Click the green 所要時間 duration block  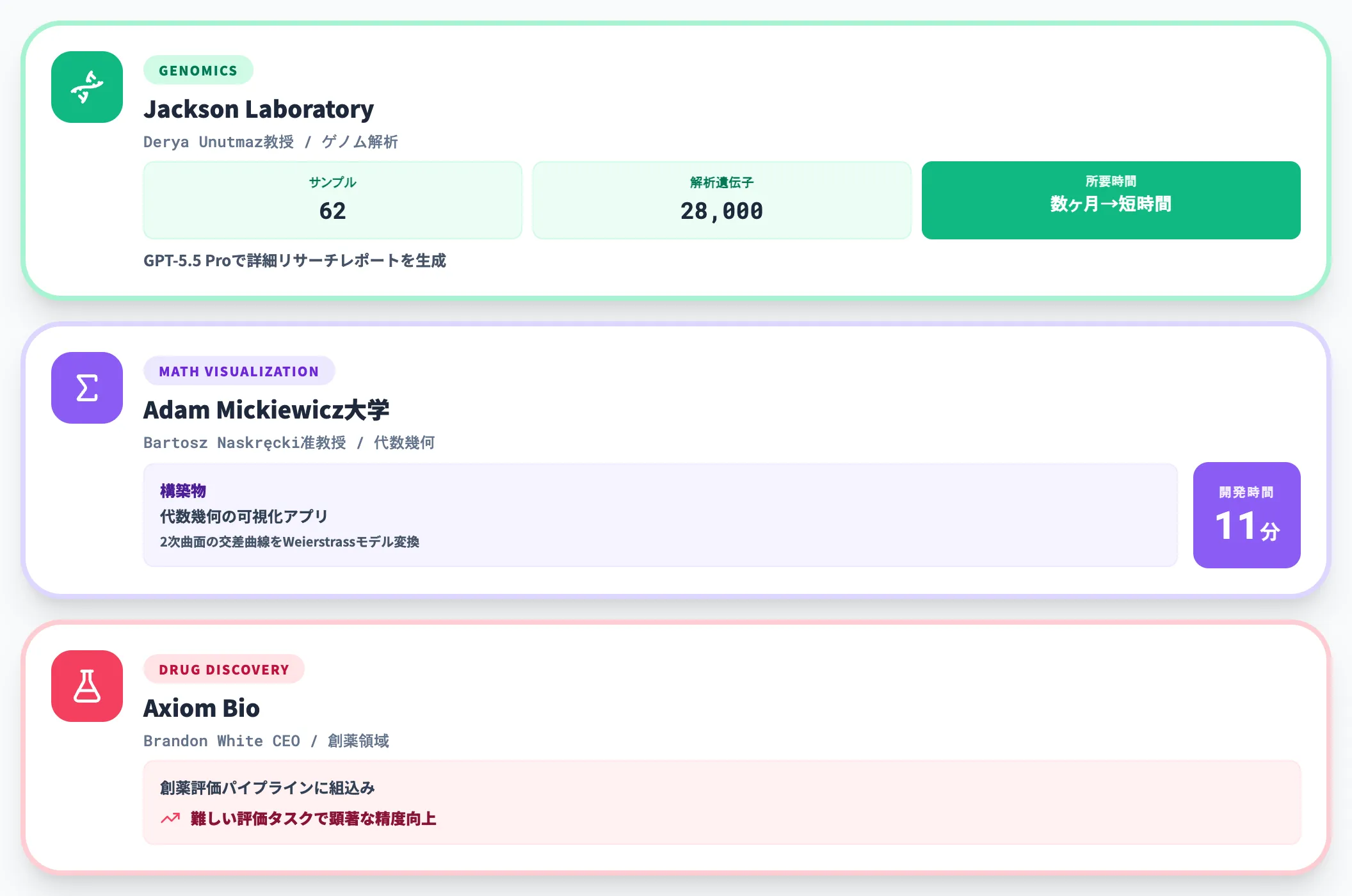point(1110,200)
